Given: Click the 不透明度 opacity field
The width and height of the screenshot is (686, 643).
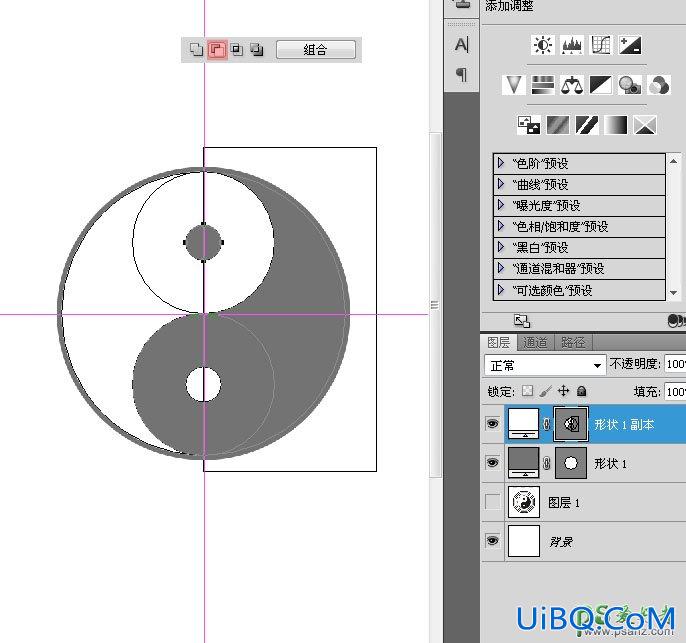Looking at the screenshot, I should point(675,364).
